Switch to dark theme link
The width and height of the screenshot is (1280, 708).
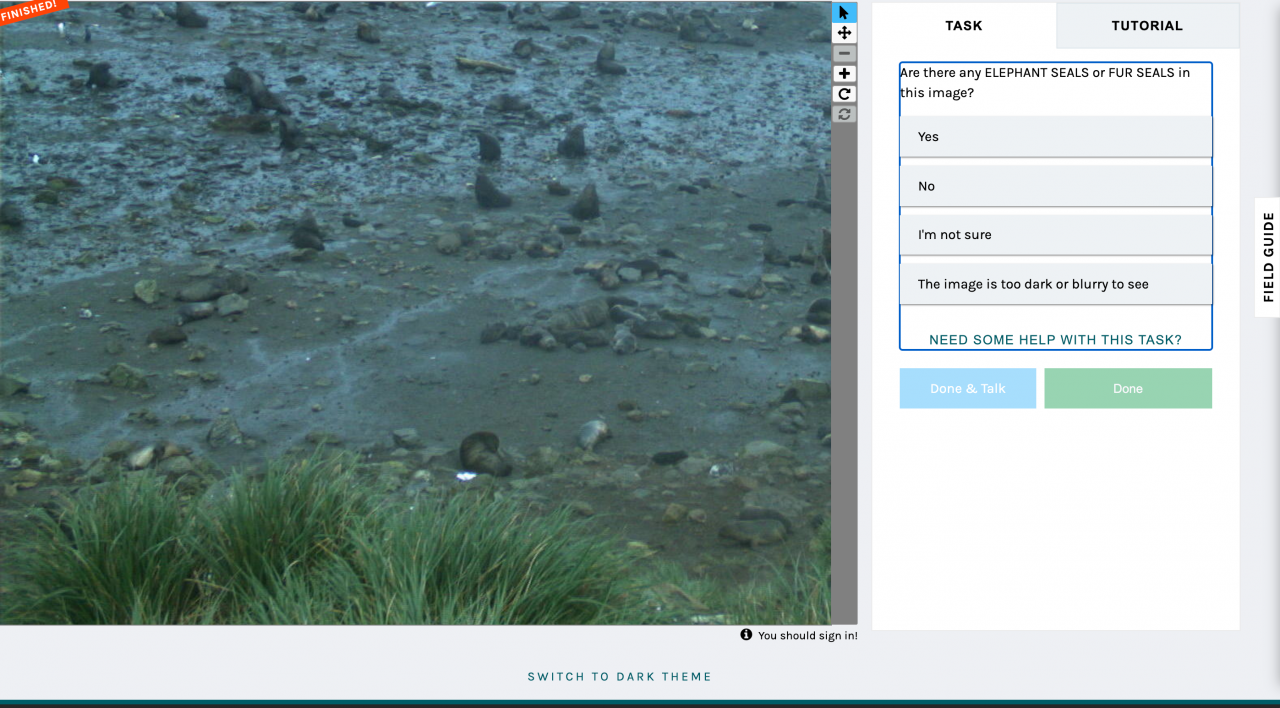click(620, 677)
